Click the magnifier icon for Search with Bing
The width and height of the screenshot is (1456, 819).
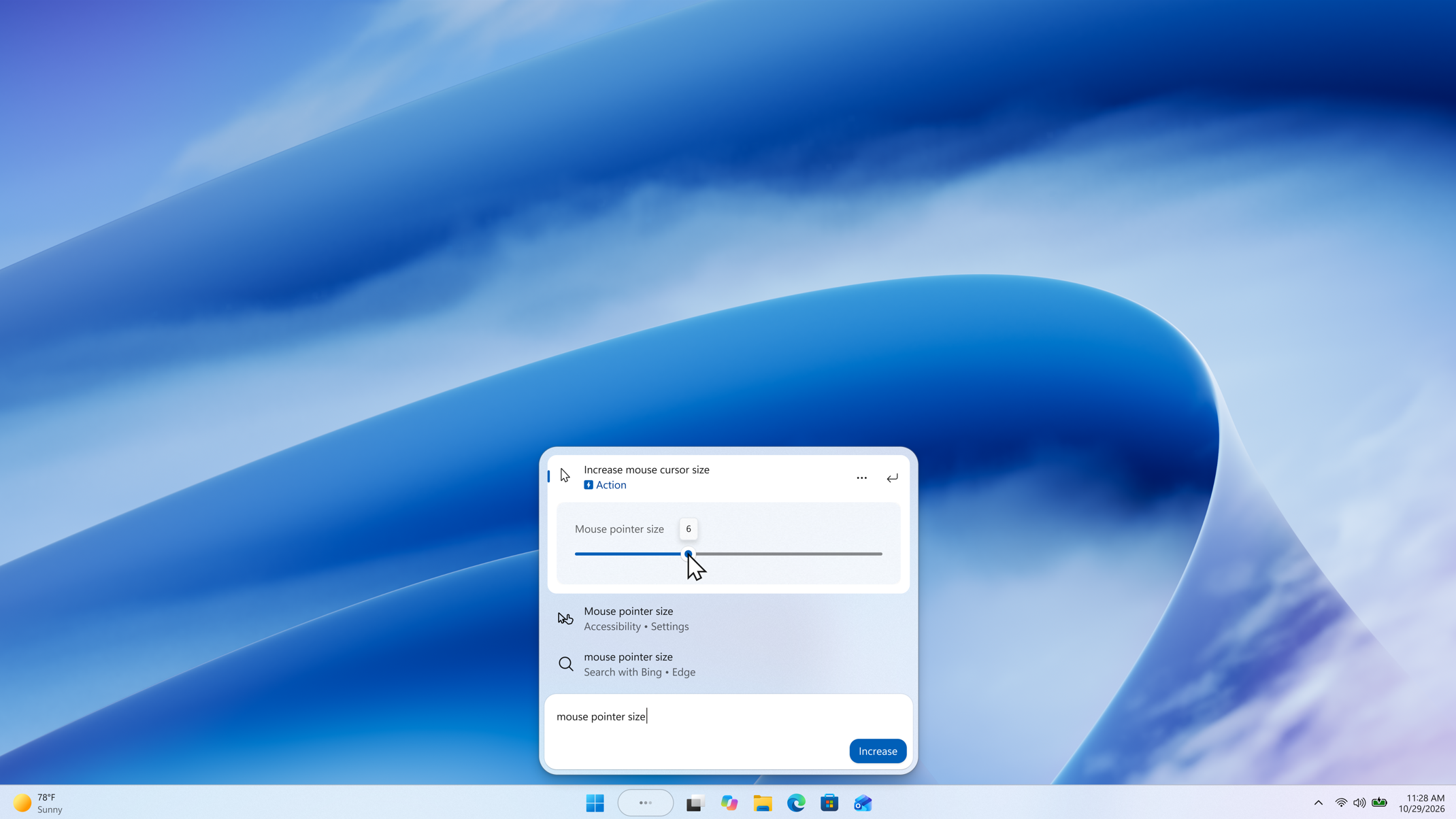coord(565,664)
